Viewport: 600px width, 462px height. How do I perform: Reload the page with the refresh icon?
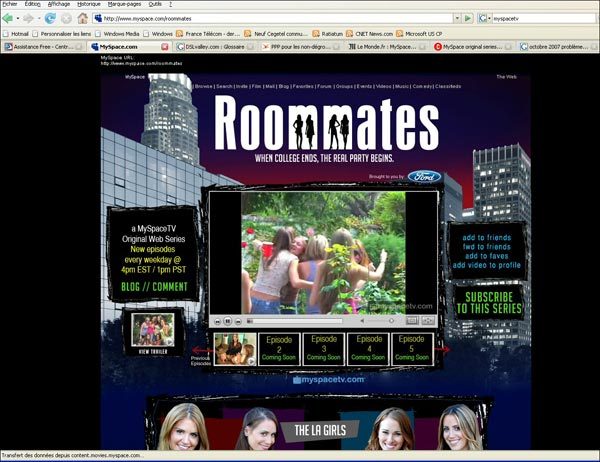(x=49, y=18)
